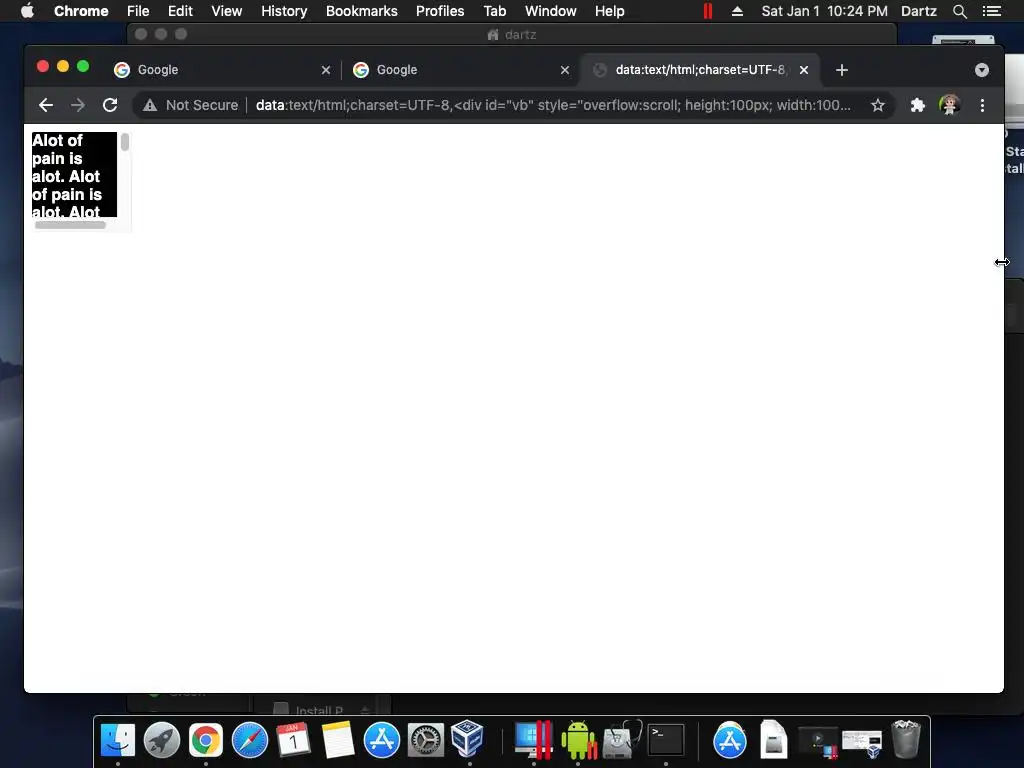This screenshot has height=768, width=1024.
Task: Click the red Parallels menu bar icon
Action: [708, 11]
